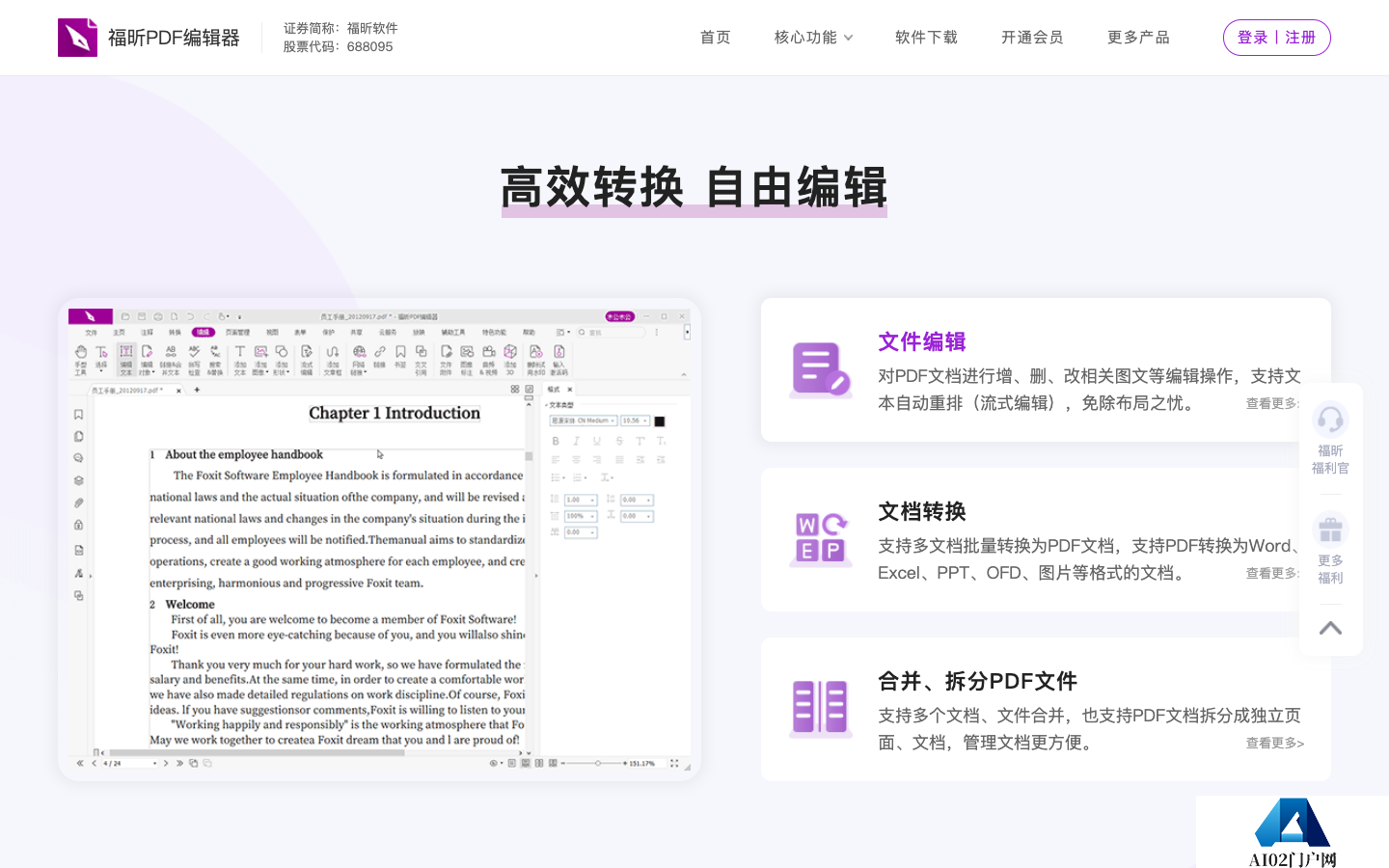1389x868 pixels.
Task: Open comments panel icon in preview sidebar
Action: click(78, 458)
